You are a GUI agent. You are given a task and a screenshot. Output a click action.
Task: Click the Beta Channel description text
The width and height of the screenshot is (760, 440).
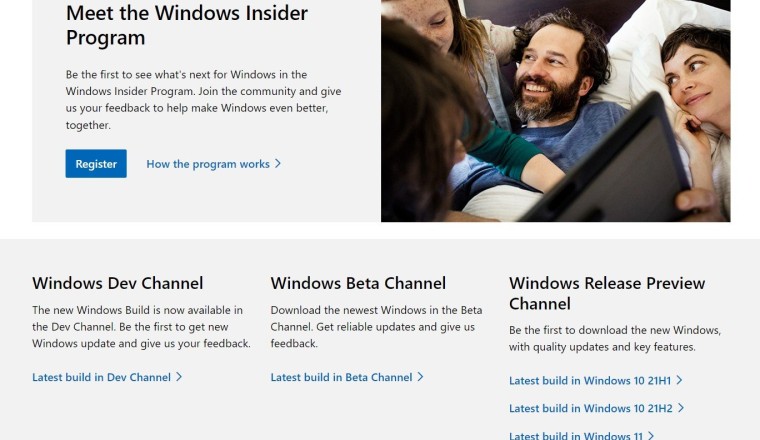[x=377, y=327]
